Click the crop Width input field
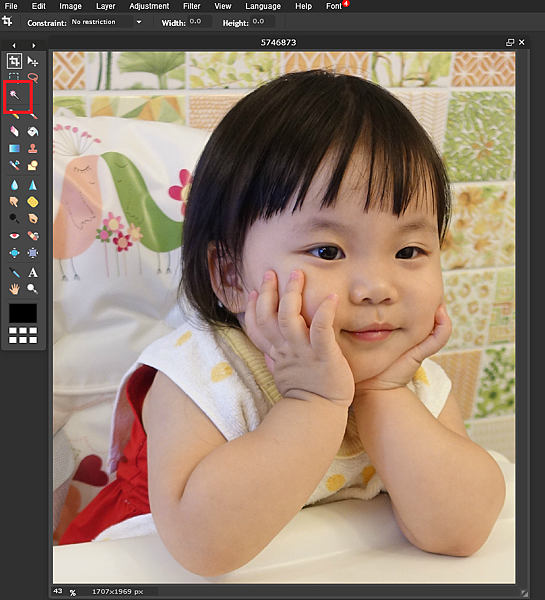The image size is (545, 600). point(199,22)
